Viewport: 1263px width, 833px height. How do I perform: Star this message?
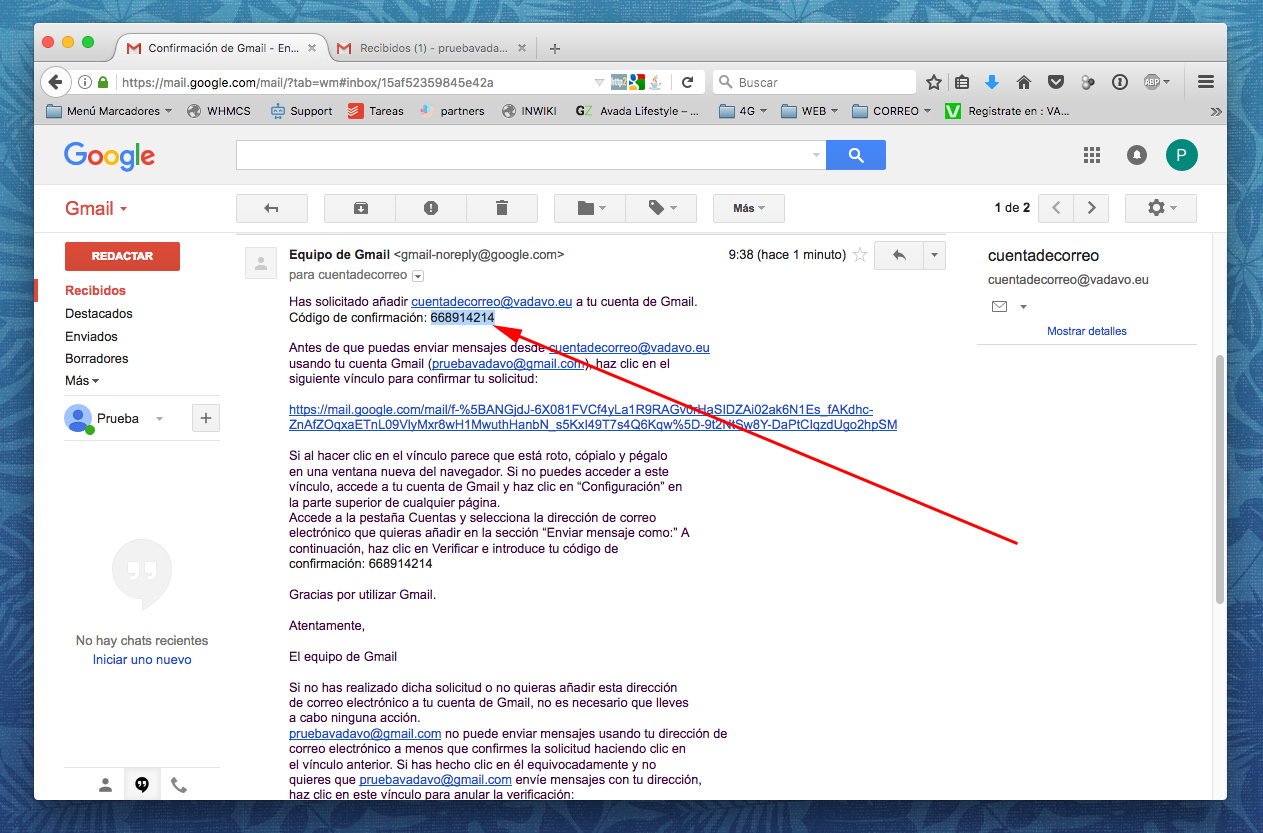point(860,255)
